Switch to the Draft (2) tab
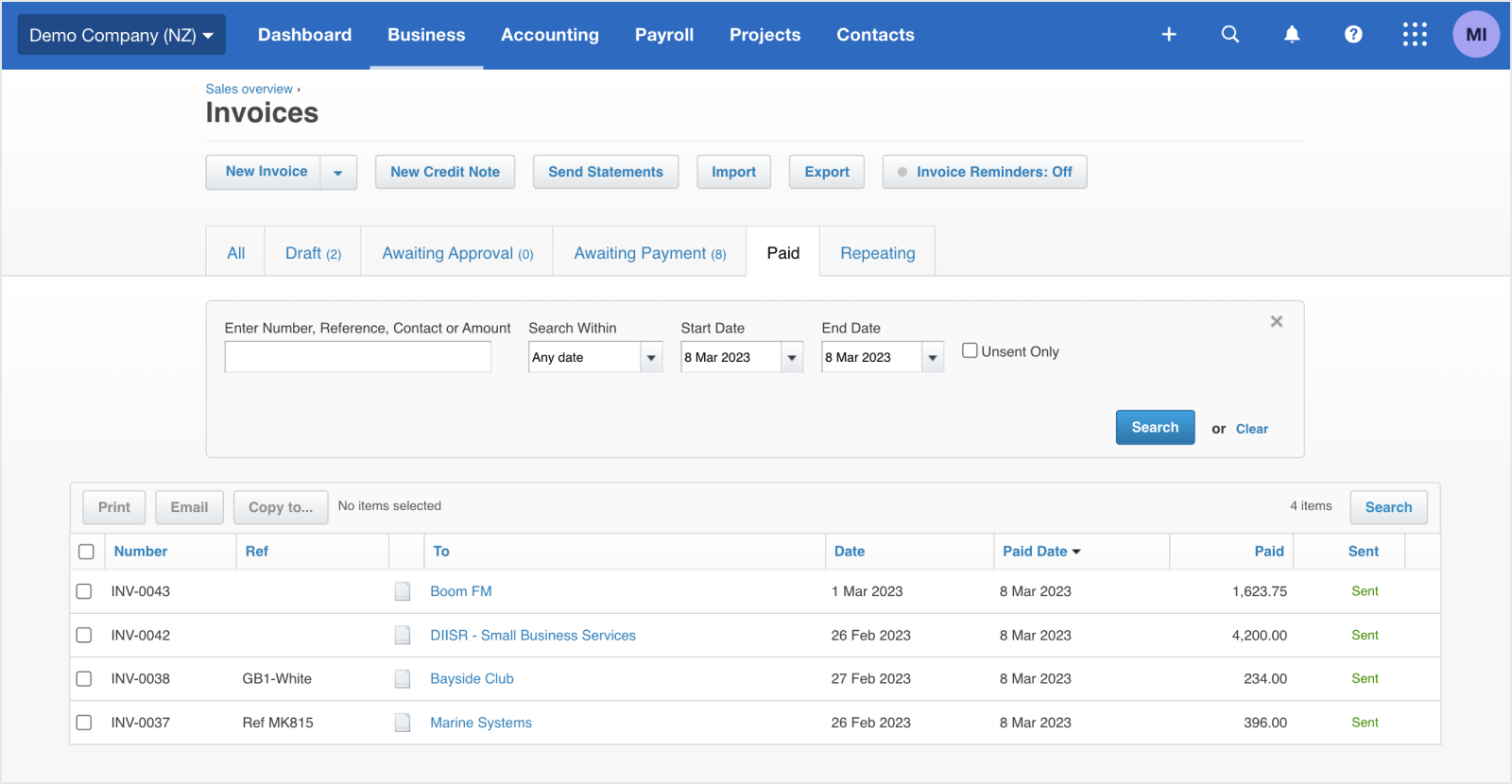 [x=313, y=252]
